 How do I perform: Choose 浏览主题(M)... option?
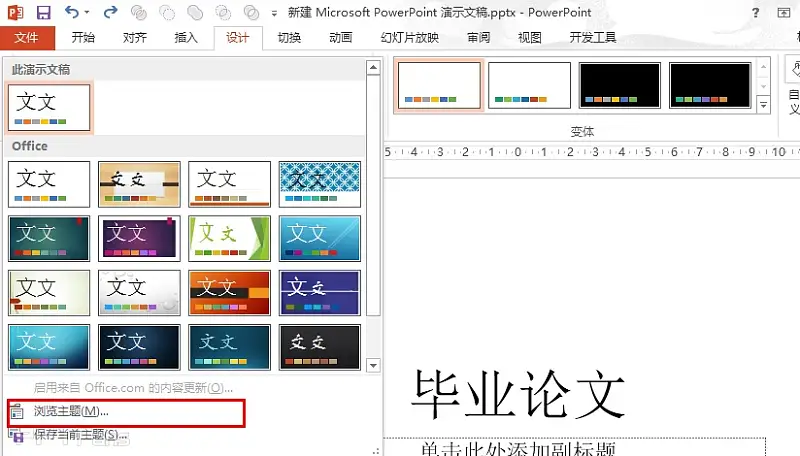(71, 411)
